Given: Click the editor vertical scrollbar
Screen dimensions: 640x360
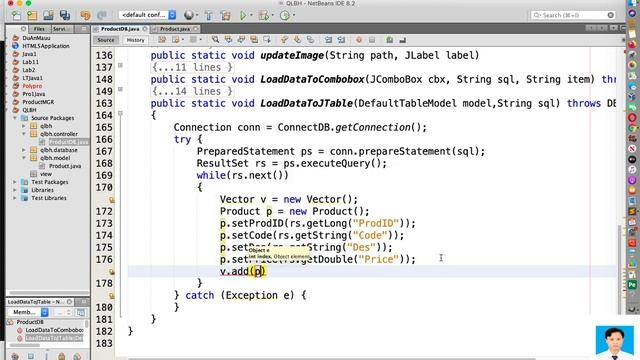Looking at the screenshot, I should (x=621, y=269).
